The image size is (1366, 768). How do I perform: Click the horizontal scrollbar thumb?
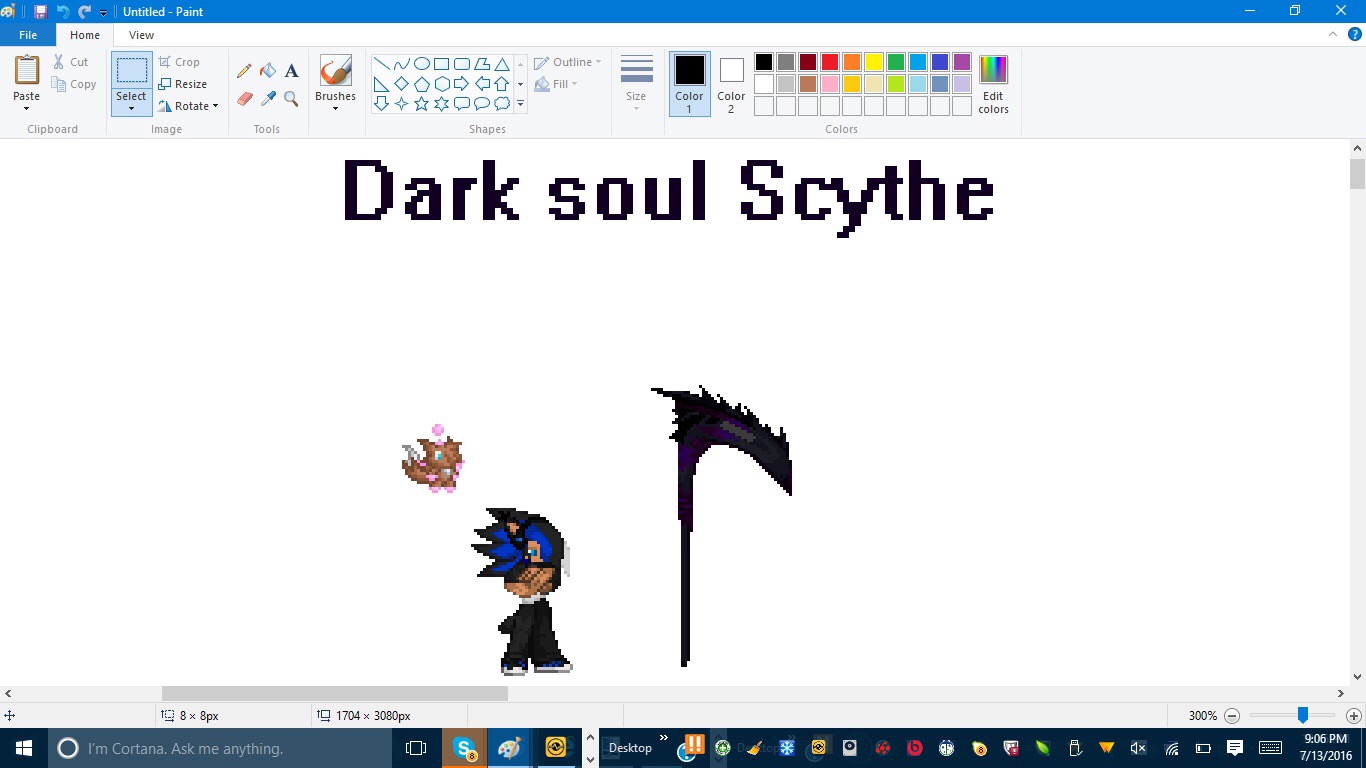point(334,693)
